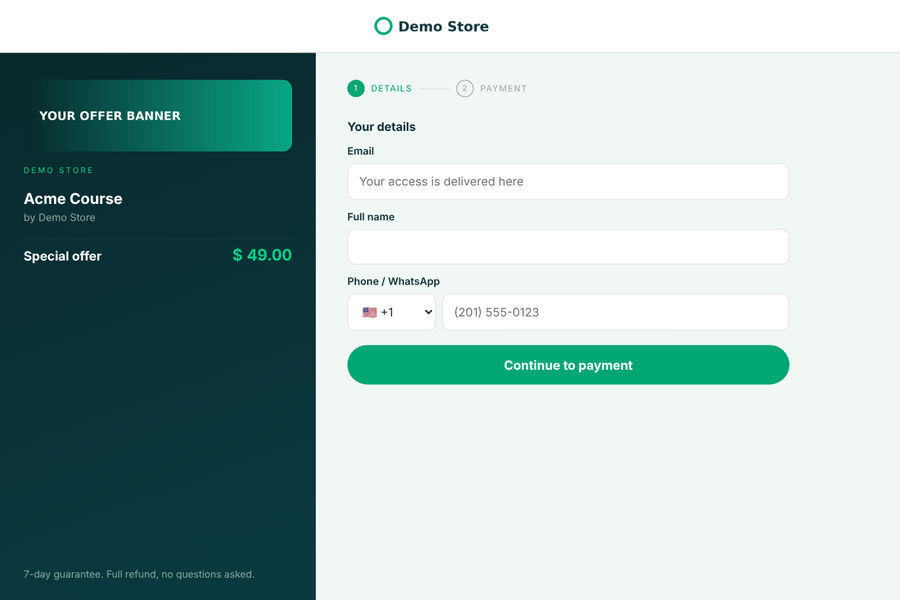Open the +1 country code dropdown
This screenshot has height=600, width=900.
(x=391, y=312)
